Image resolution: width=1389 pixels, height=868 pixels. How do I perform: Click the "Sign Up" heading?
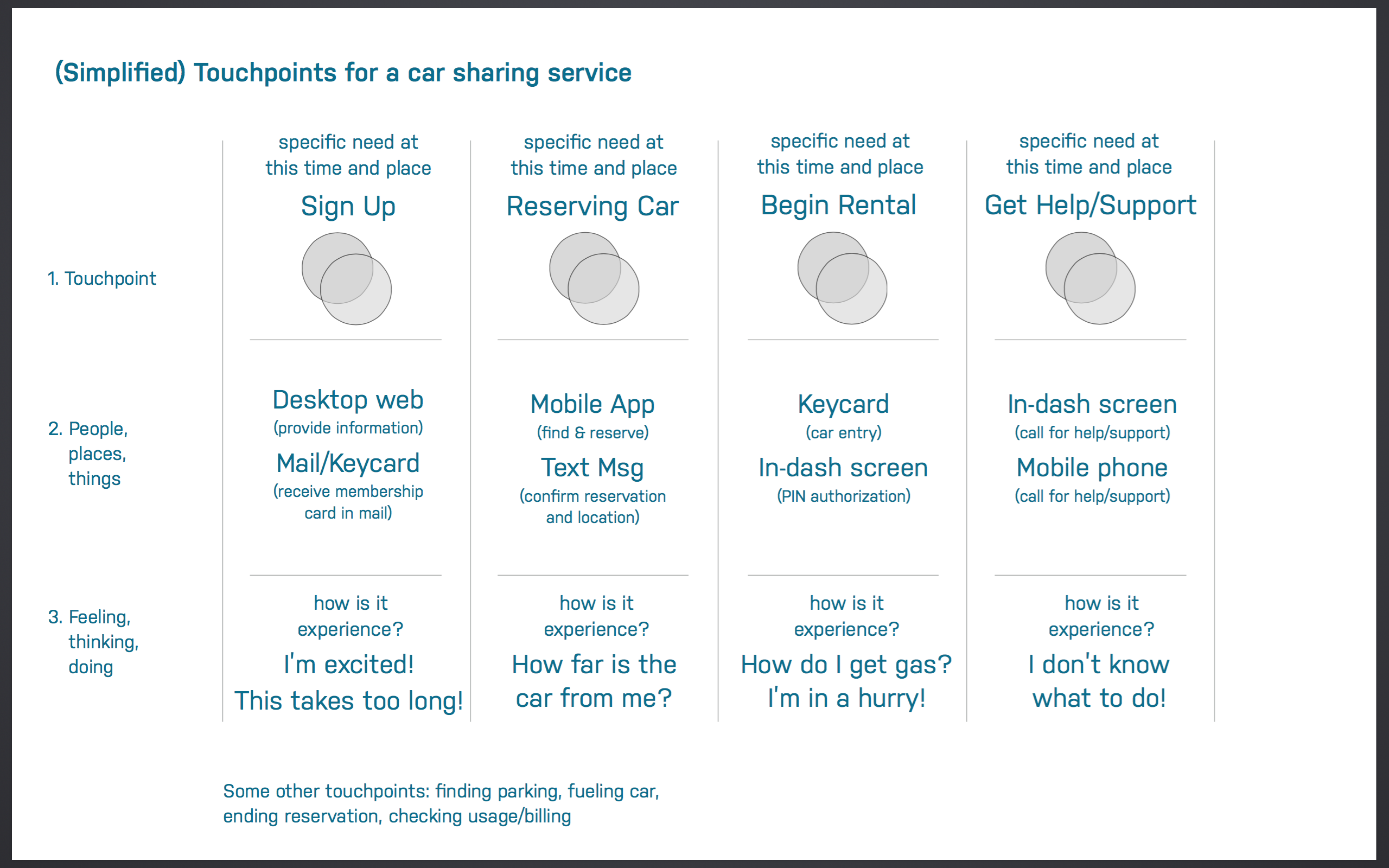(348, 206)
